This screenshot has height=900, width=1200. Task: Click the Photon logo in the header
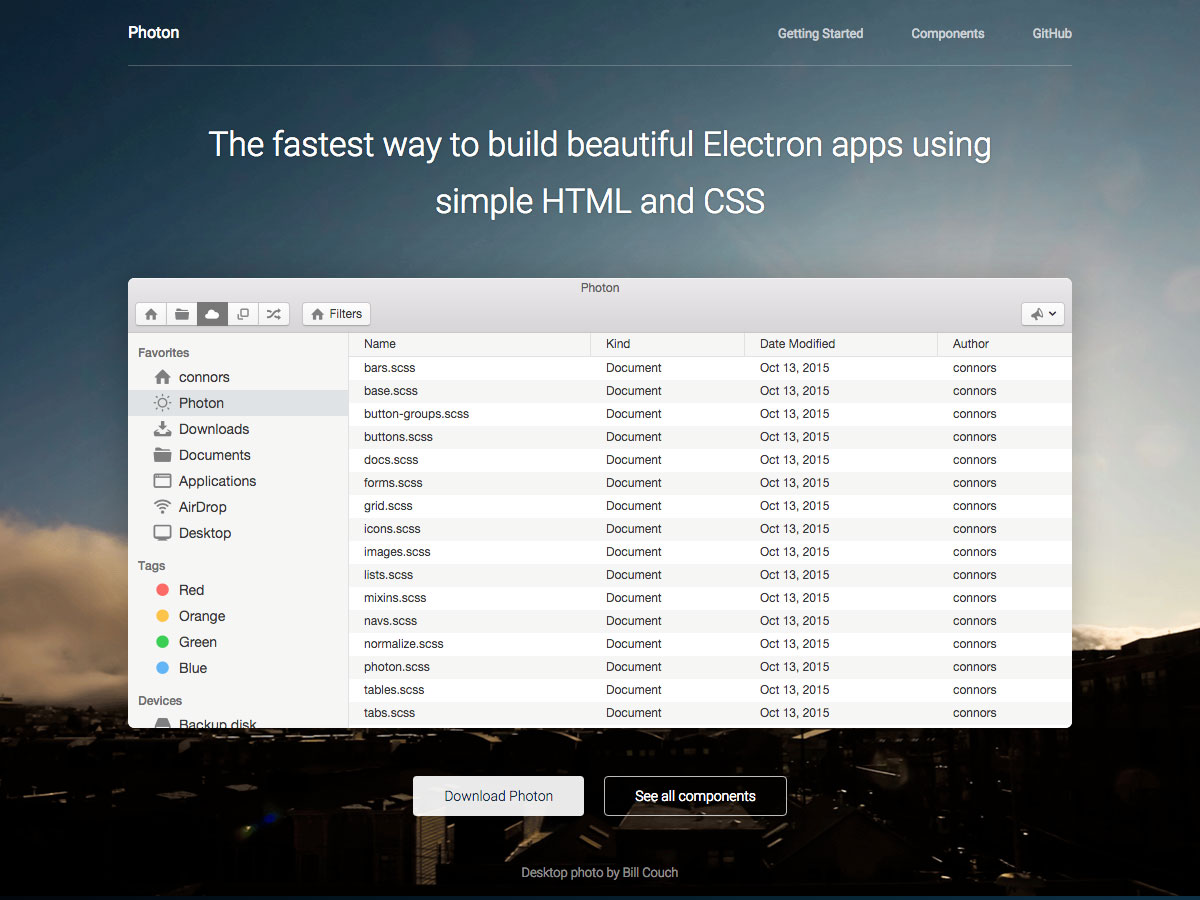pyautogui.click(x=154, y=32)
